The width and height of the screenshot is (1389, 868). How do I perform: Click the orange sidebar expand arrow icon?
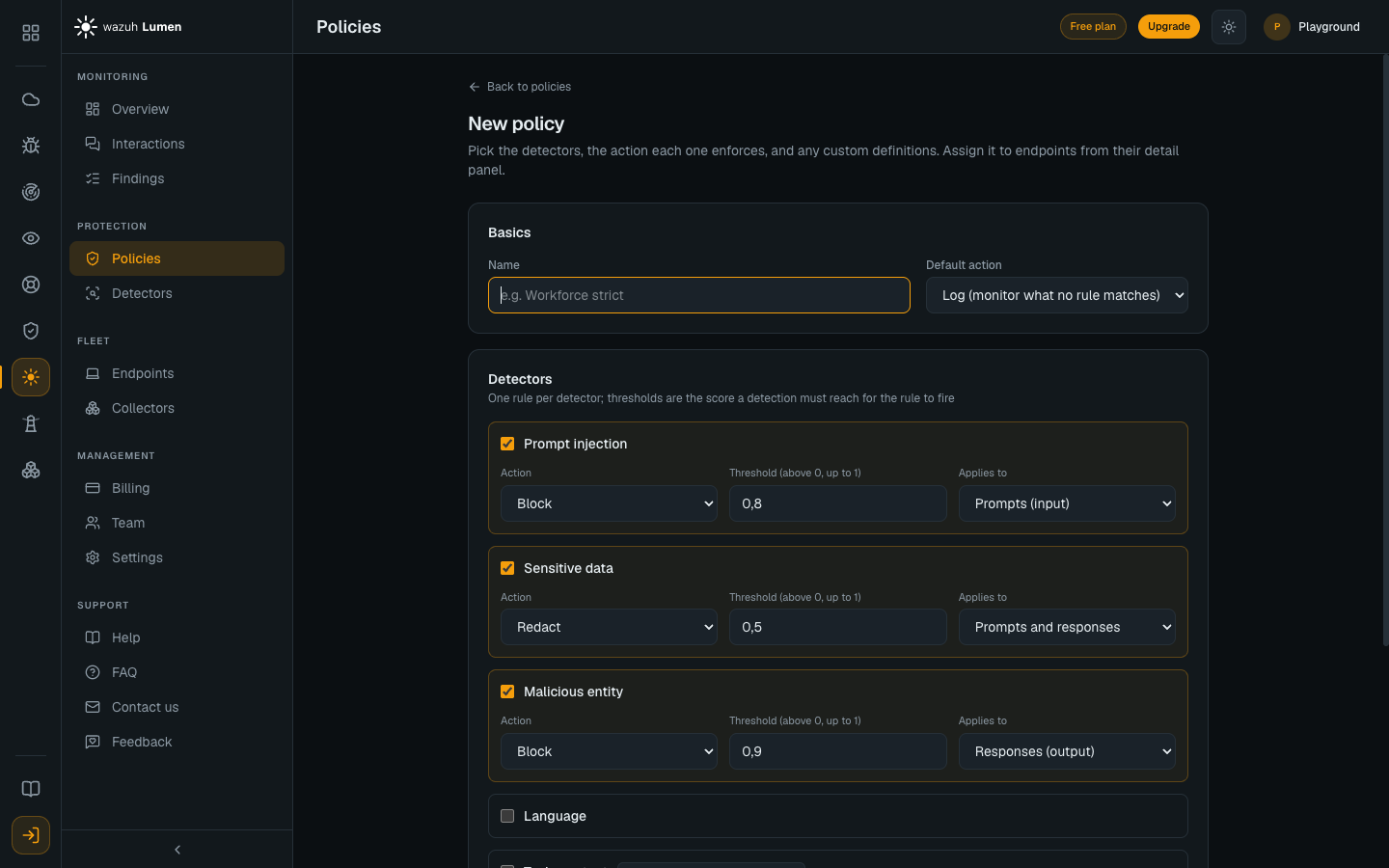pos(31,835)
